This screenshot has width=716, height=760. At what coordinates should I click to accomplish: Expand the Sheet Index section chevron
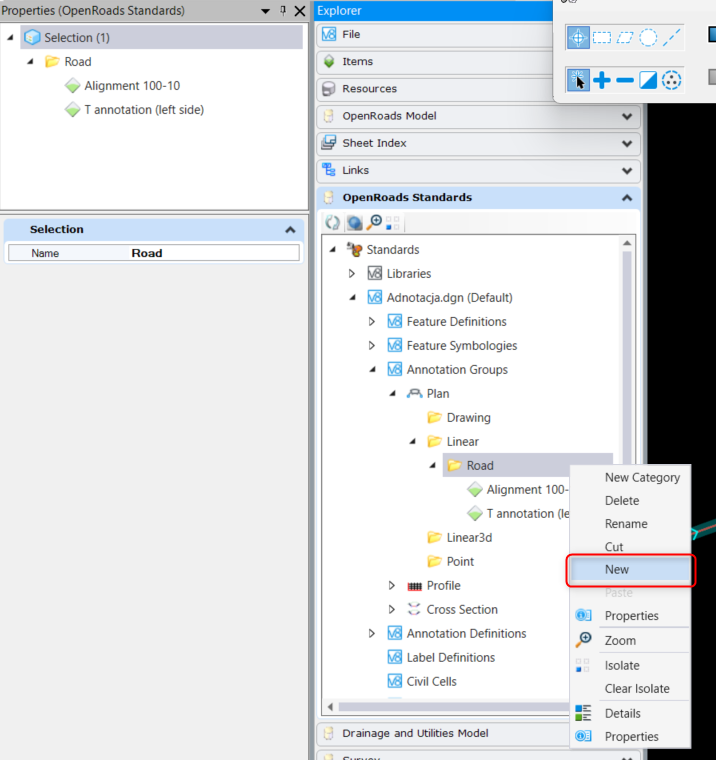(627, 143)
